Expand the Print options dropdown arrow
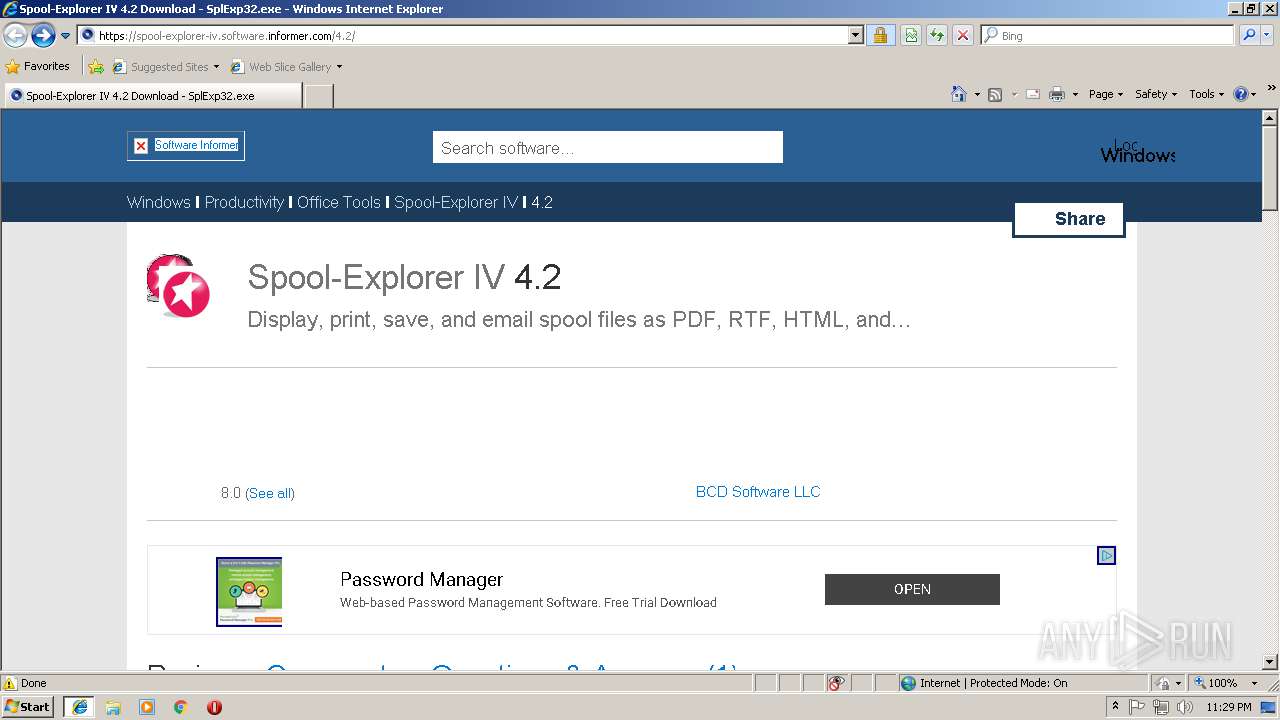This screenshot has height=720, width=1280. [1075, 94]
